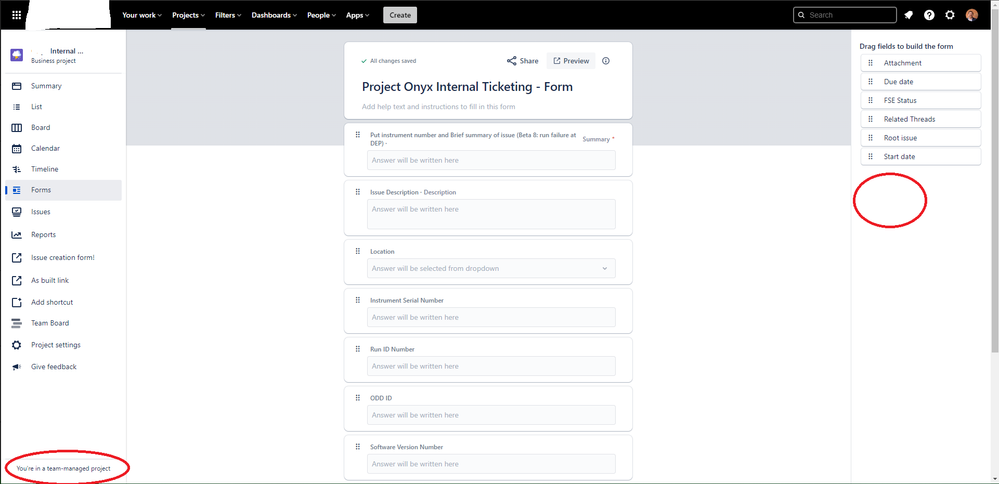Click the Summary answer box
999x484 pixels.
click(491, 160)
